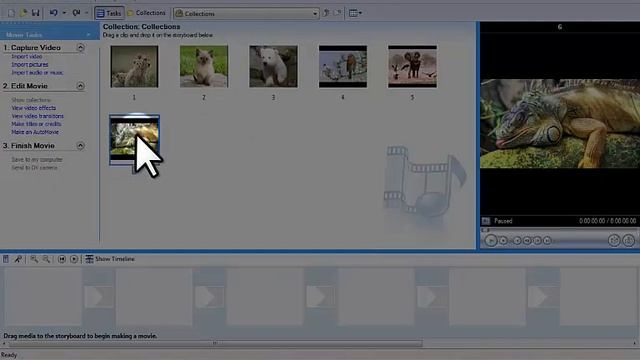Click the Zoom Timeline Out magnifier
640x360 pixels.
coord(46,259)
